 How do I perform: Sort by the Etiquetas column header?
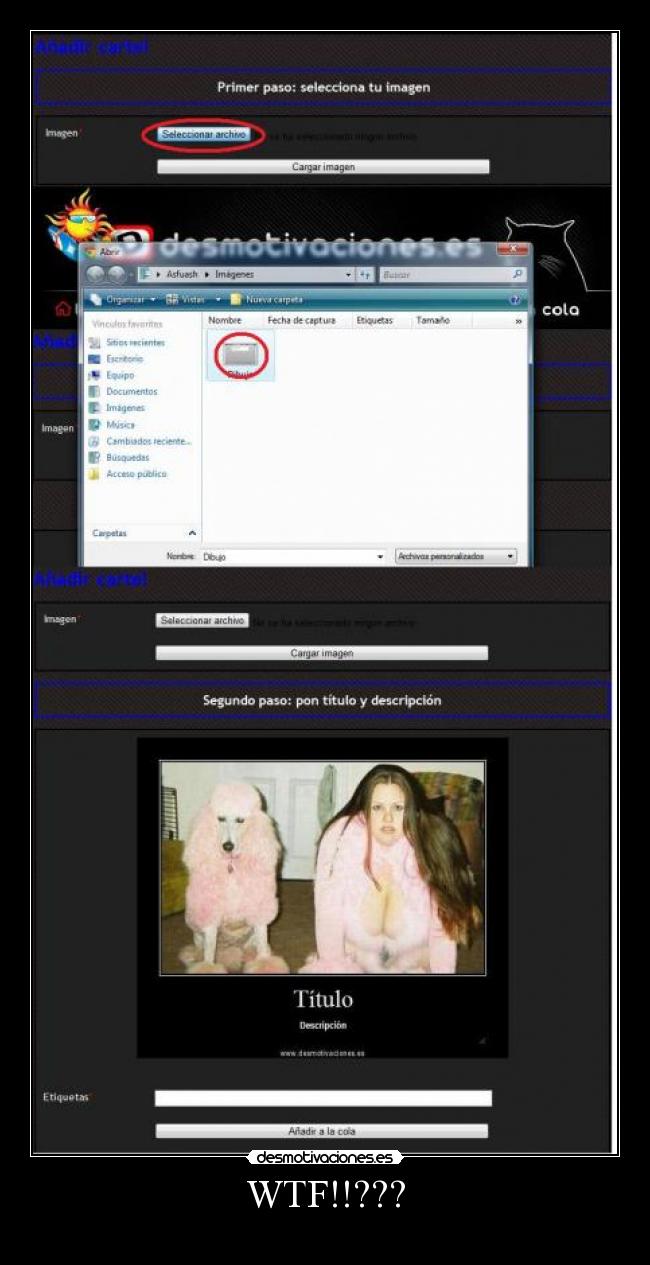[375, 320]
